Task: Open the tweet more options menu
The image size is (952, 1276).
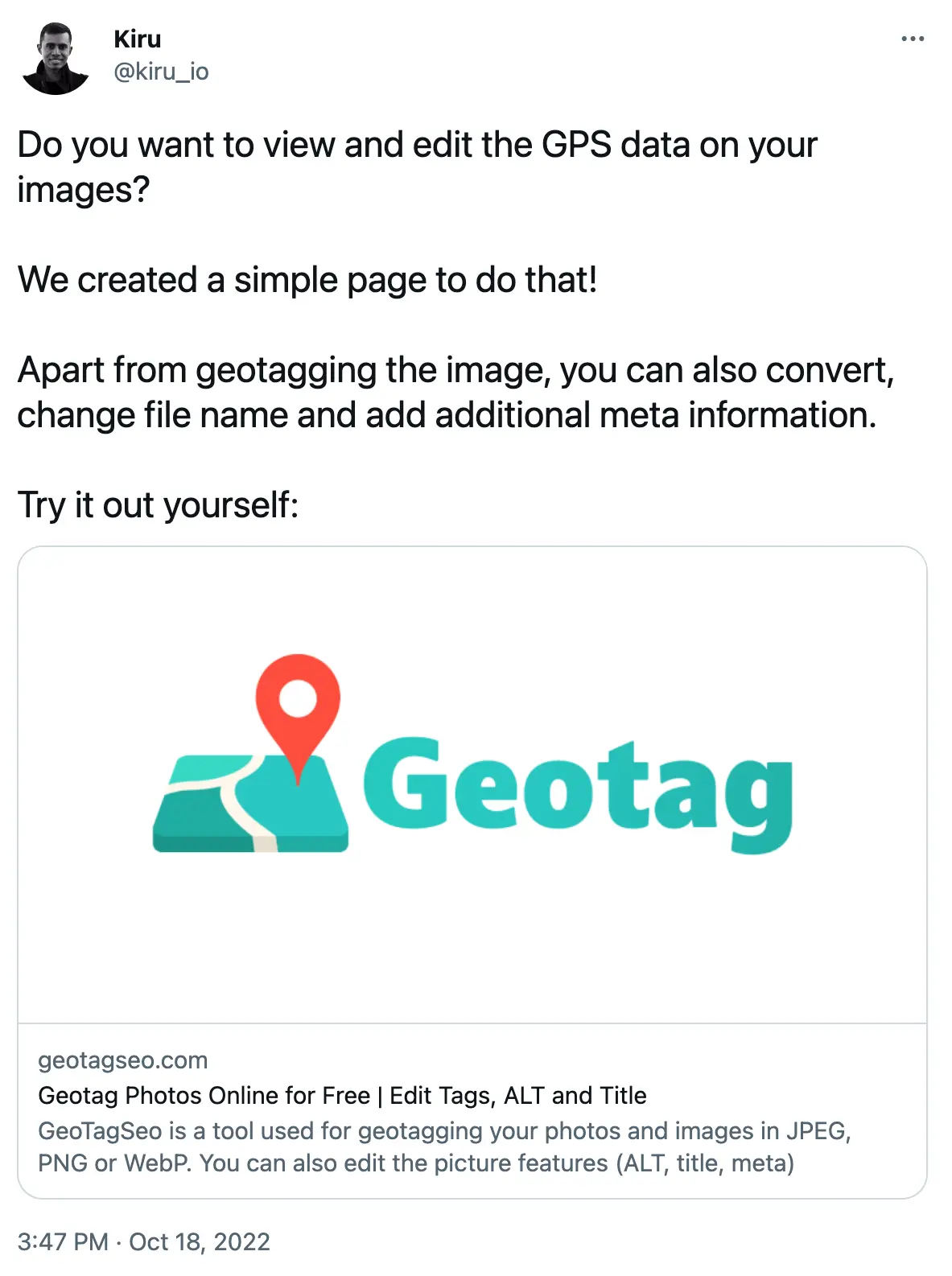Action: (913, 39)
